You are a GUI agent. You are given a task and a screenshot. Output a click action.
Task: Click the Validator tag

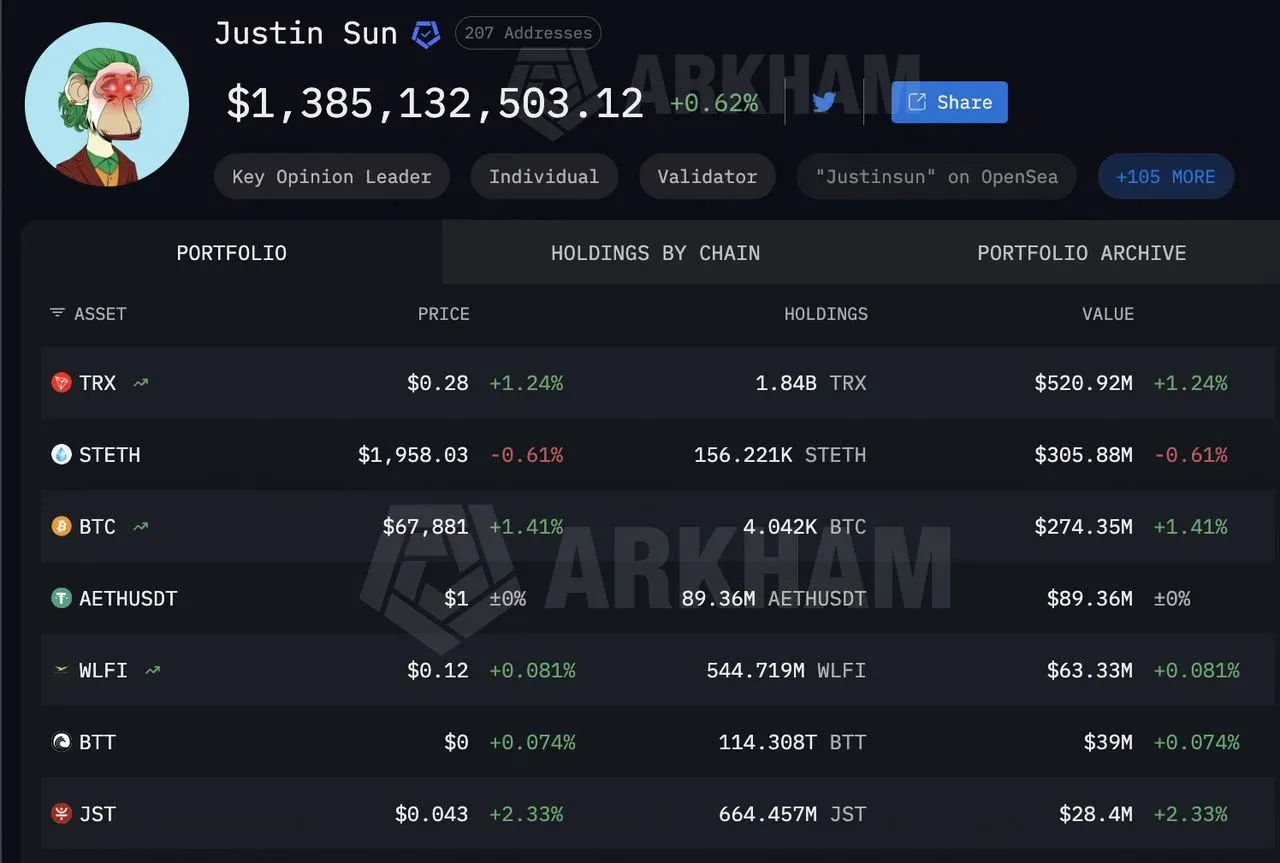(707, 176)
